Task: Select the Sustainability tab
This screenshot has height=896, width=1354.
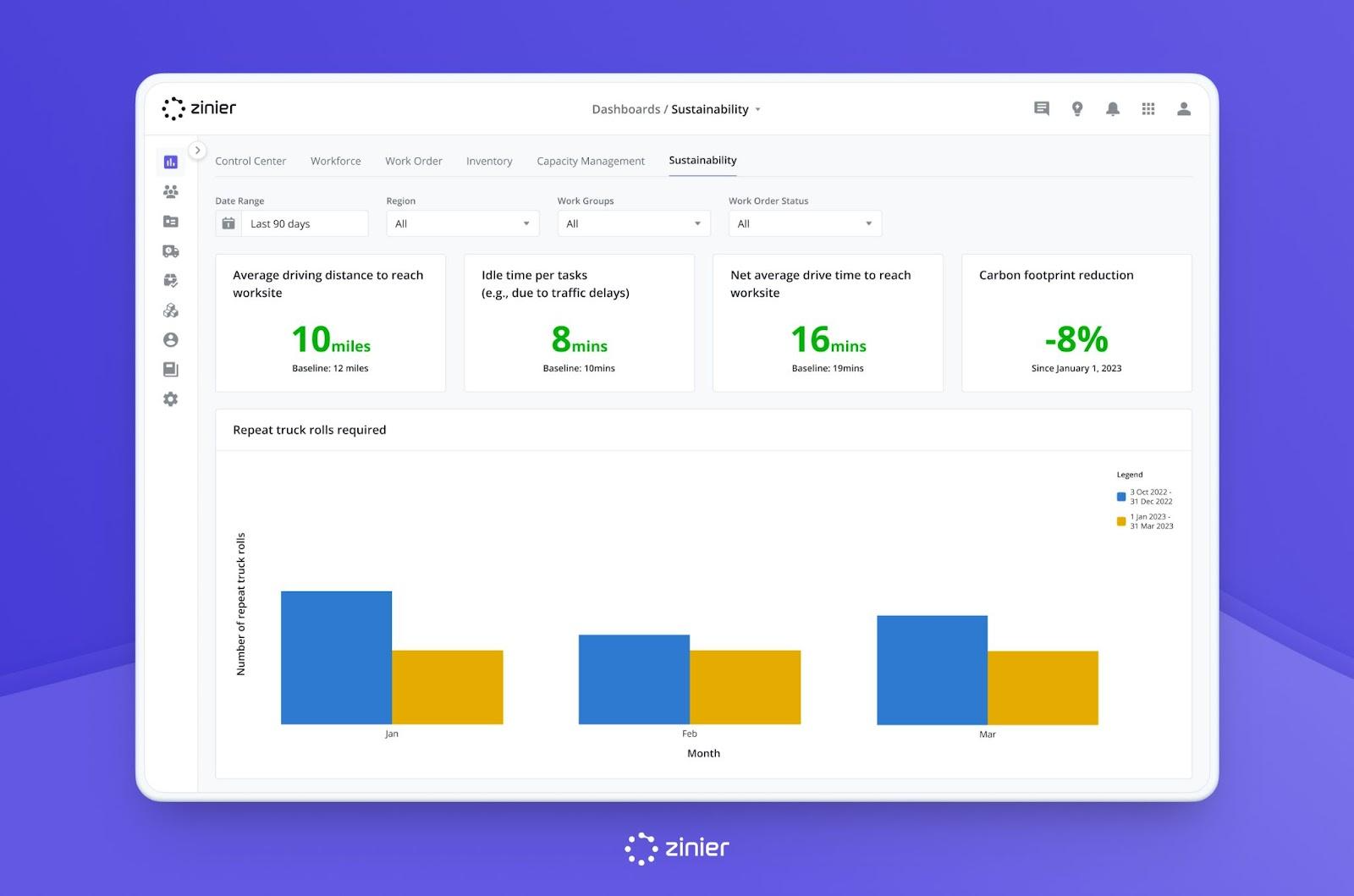Action: [x=702, y=160]
